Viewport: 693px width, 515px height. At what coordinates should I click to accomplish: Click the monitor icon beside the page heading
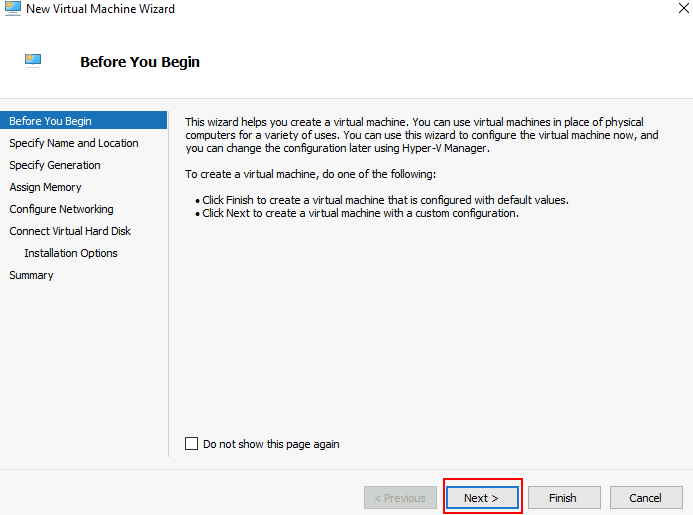(33, 60)
